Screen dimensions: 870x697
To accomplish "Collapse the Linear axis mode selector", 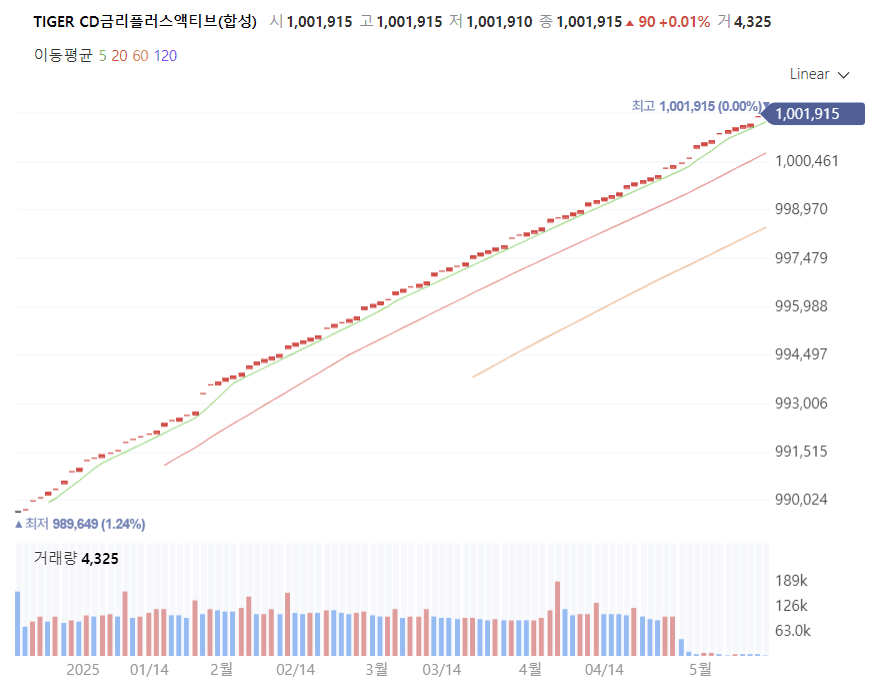I will pos(820,74).
